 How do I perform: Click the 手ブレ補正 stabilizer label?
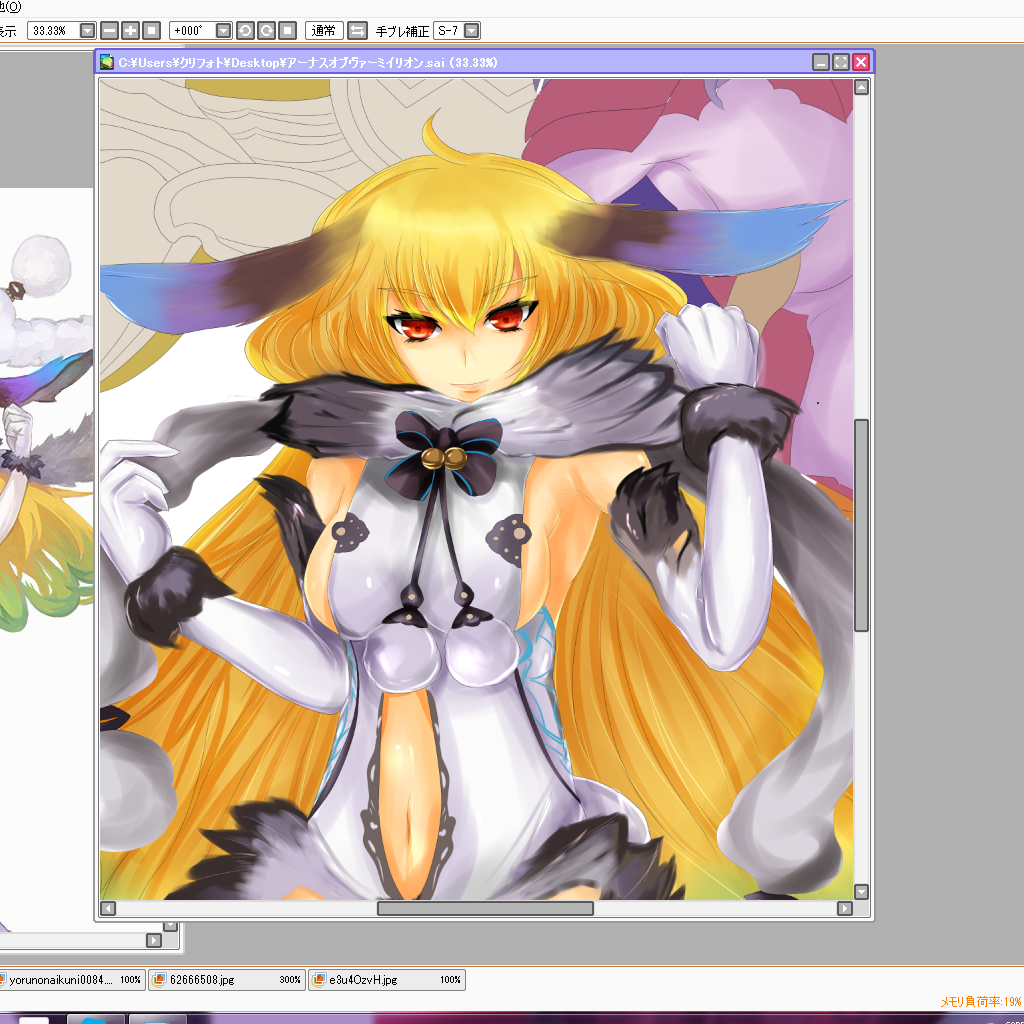pyautogui.click(x=402, y=31)
